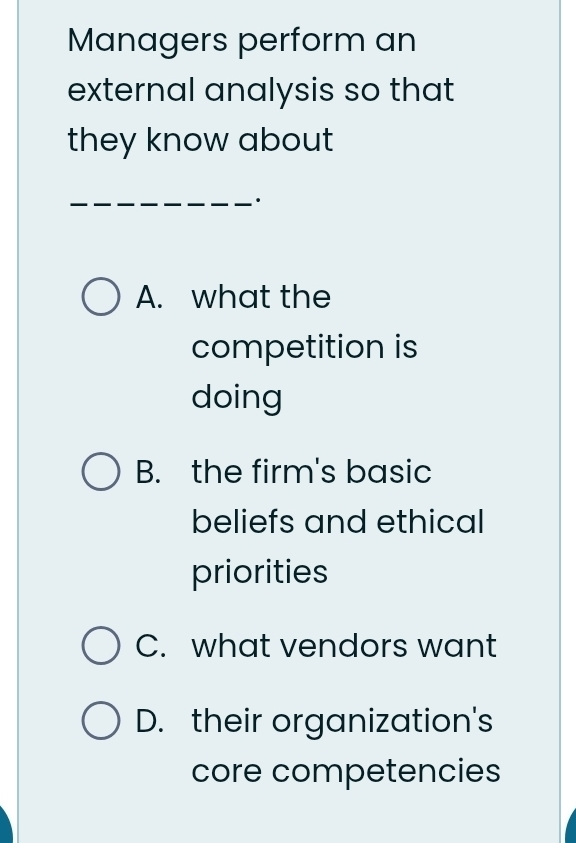
Task: Click the letter label 'C.'
Action: 150,645
